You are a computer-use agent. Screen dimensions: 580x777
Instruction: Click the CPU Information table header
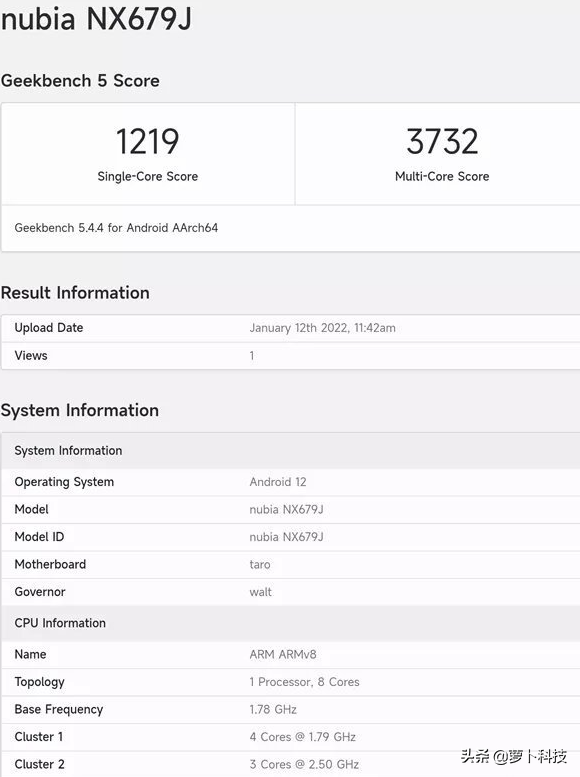pyautogui.click(x=290, y=623)
